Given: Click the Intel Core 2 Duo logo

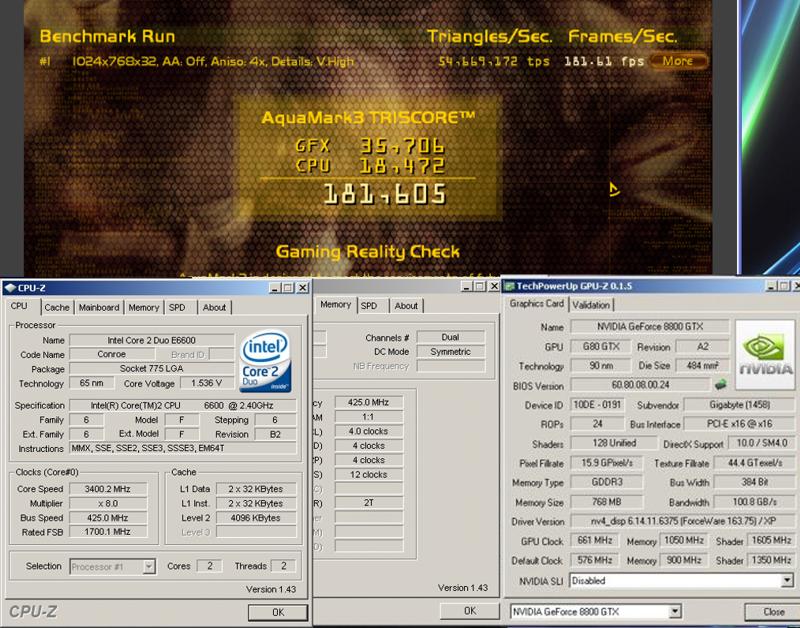Looking at the screenshot, I should coord(265,361).
